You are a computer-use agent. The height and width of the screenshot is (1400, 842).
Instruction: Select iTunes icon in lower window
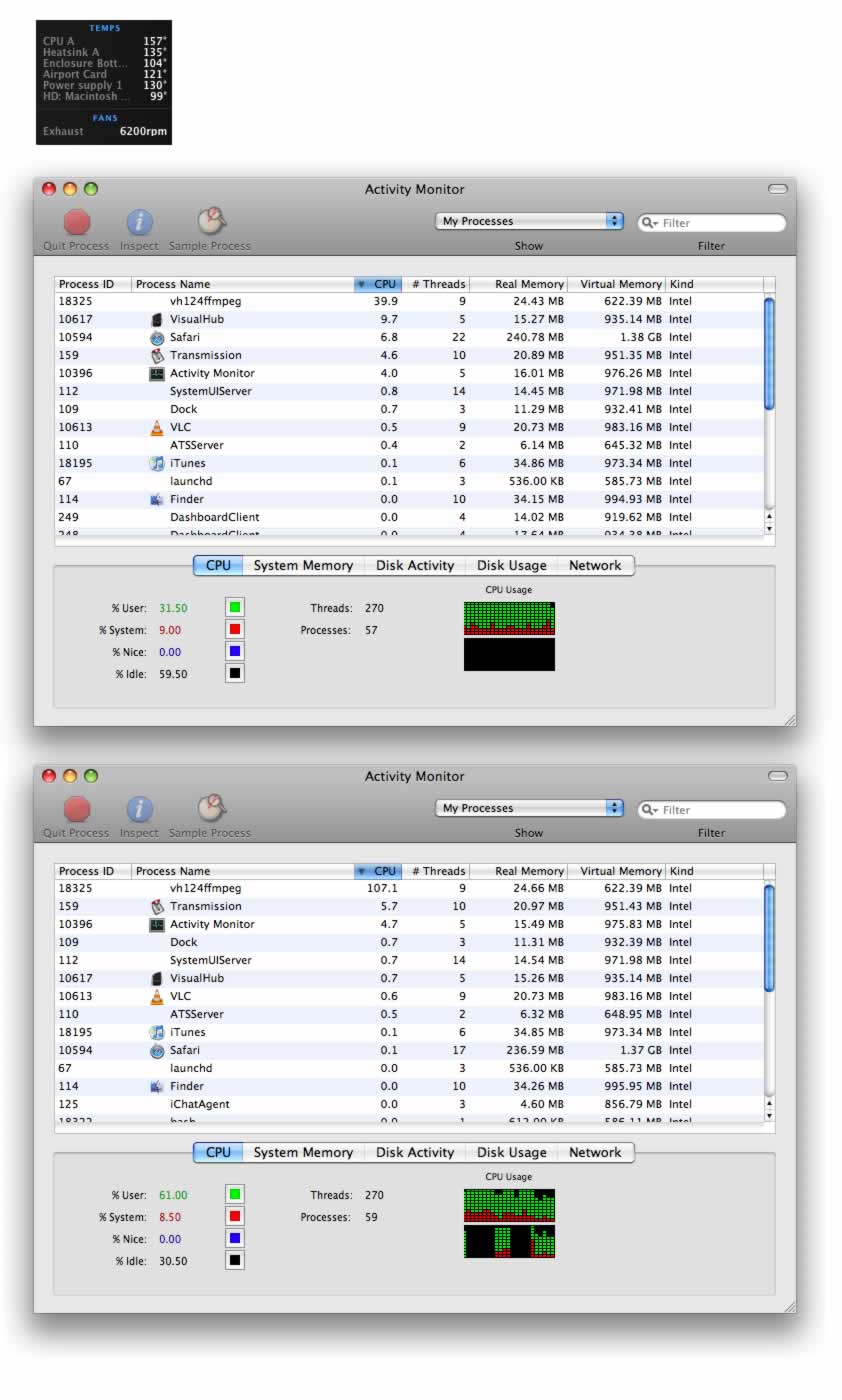(x=156, y=1032)
